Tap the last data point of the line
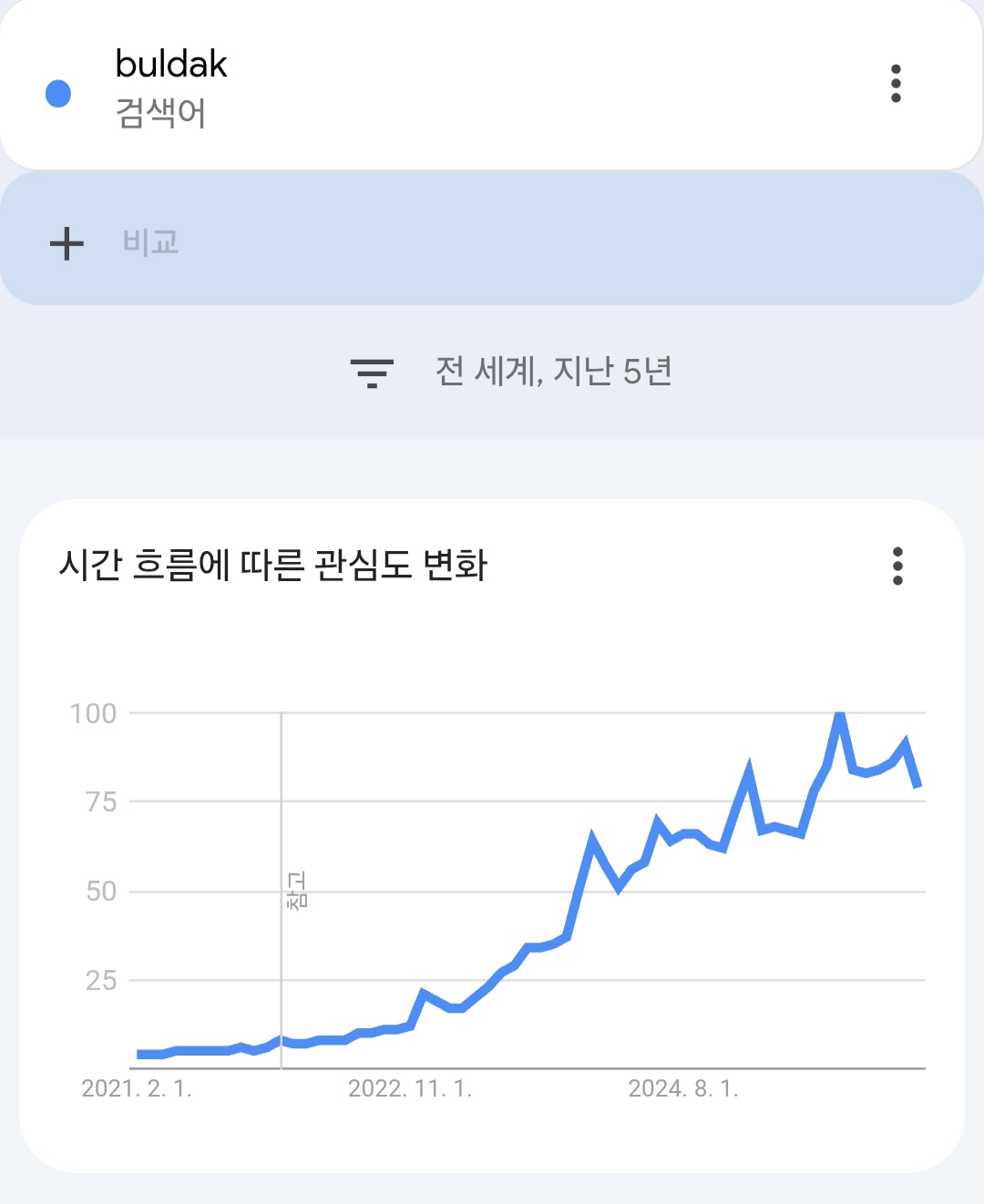The image size is (984, 1204). [917, 784]
